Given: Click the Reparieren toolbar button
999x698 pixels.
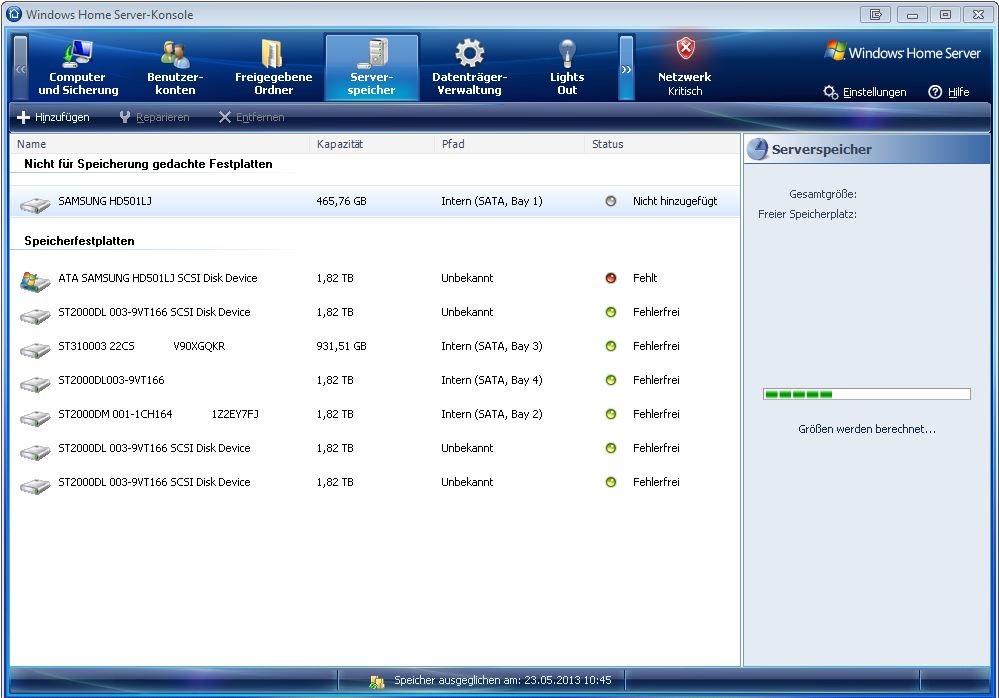Looking at the screenshot, I should point(155,117).
